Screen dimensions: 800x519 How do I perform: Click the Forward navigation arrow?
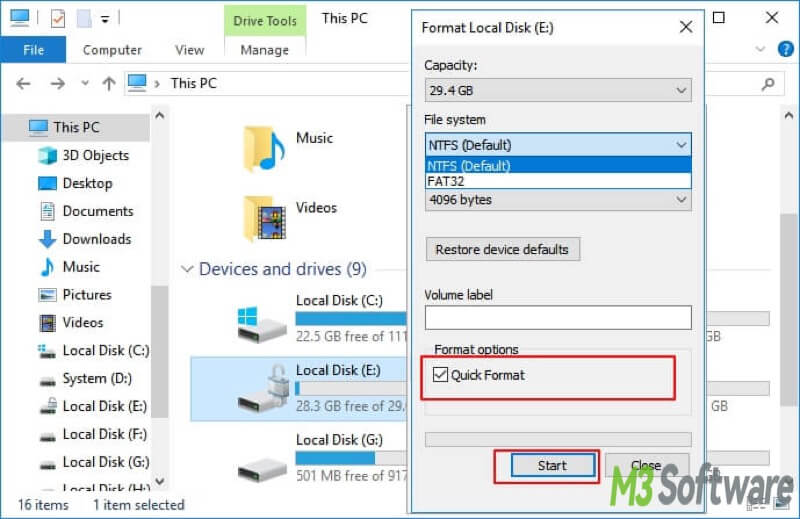57,83
